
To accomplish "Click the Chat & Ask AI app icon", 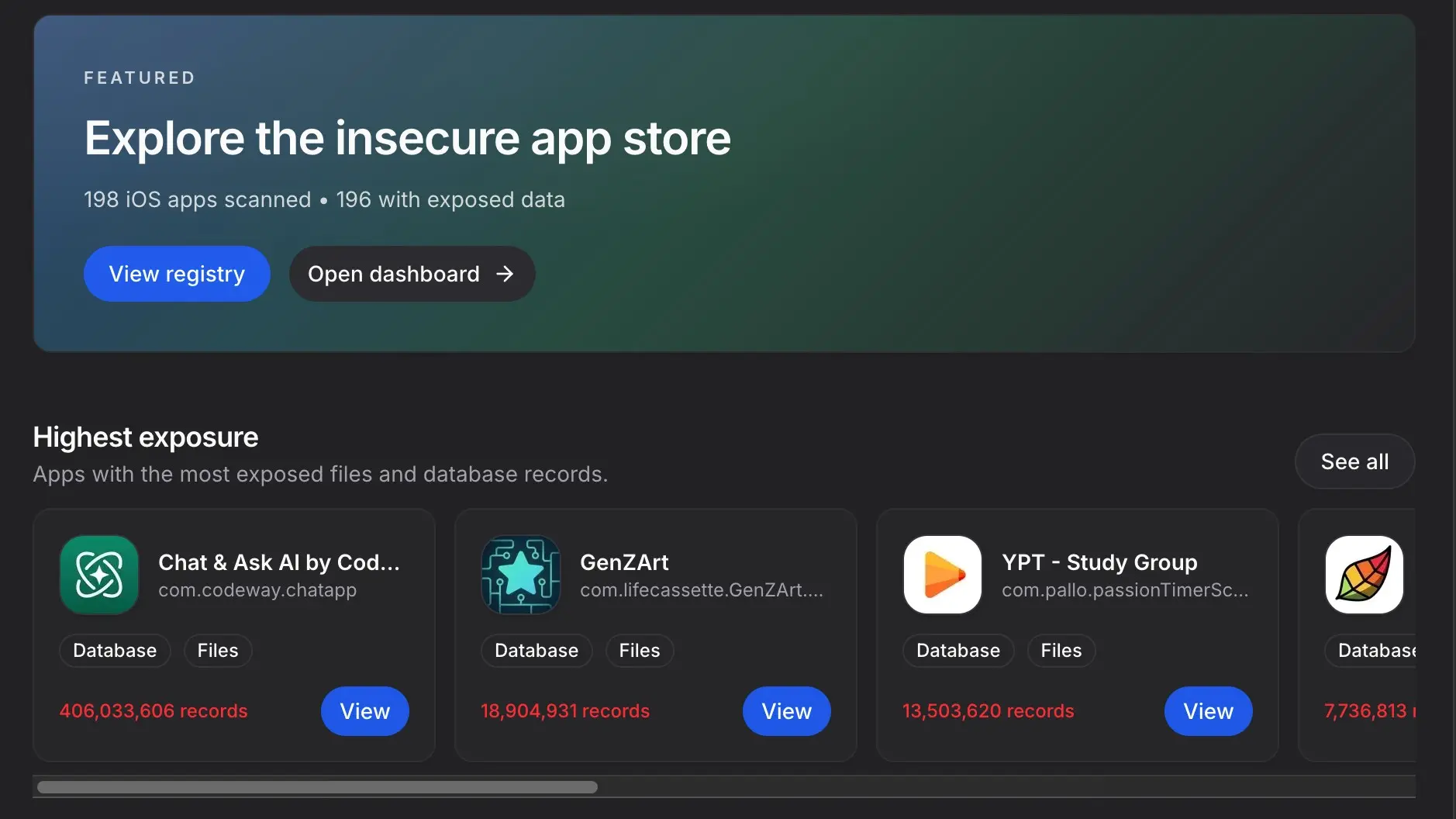I will coord(99,575).
